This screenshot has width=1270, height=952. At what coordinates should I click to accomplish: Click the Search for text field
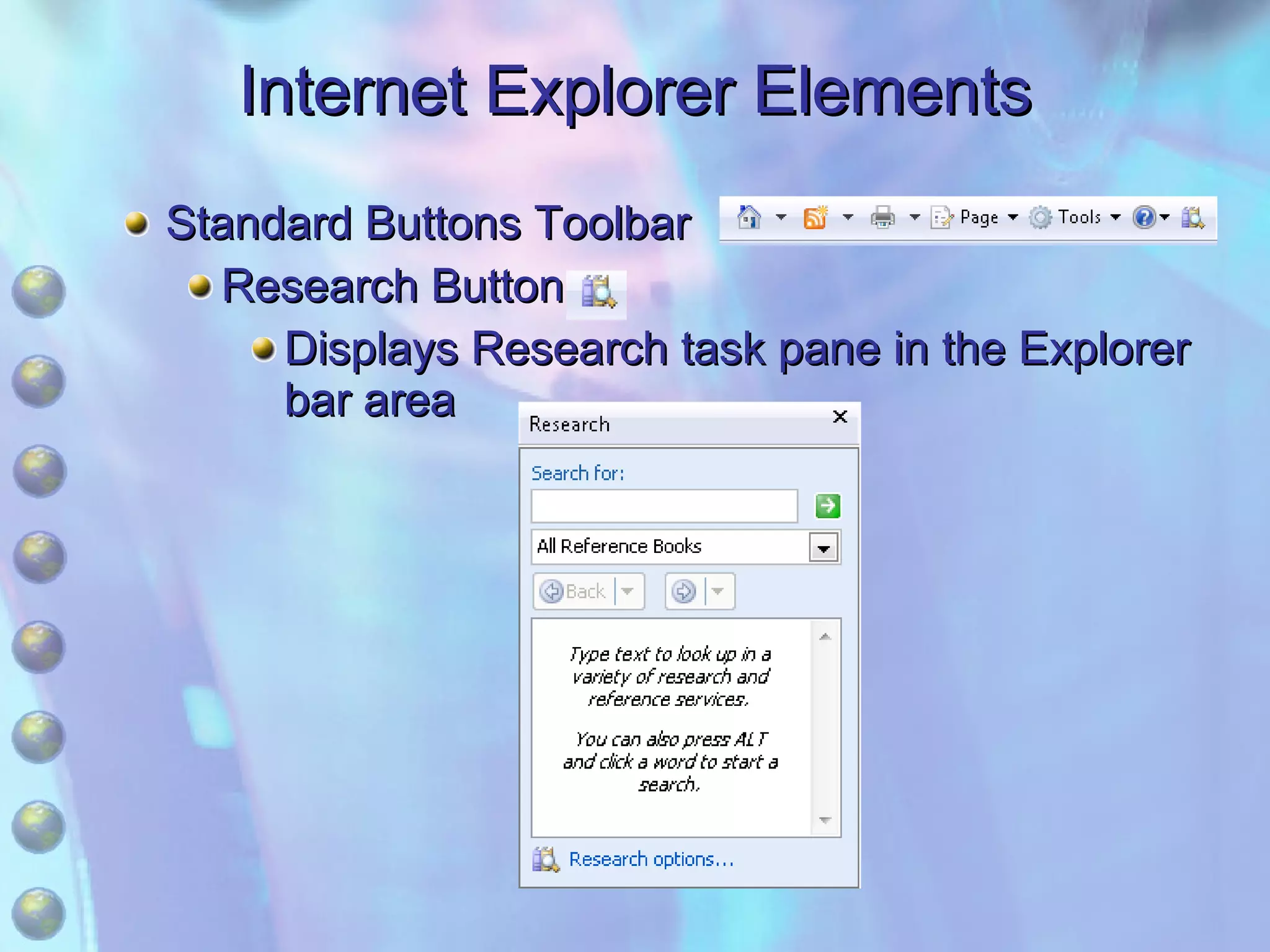coord(664,506)
